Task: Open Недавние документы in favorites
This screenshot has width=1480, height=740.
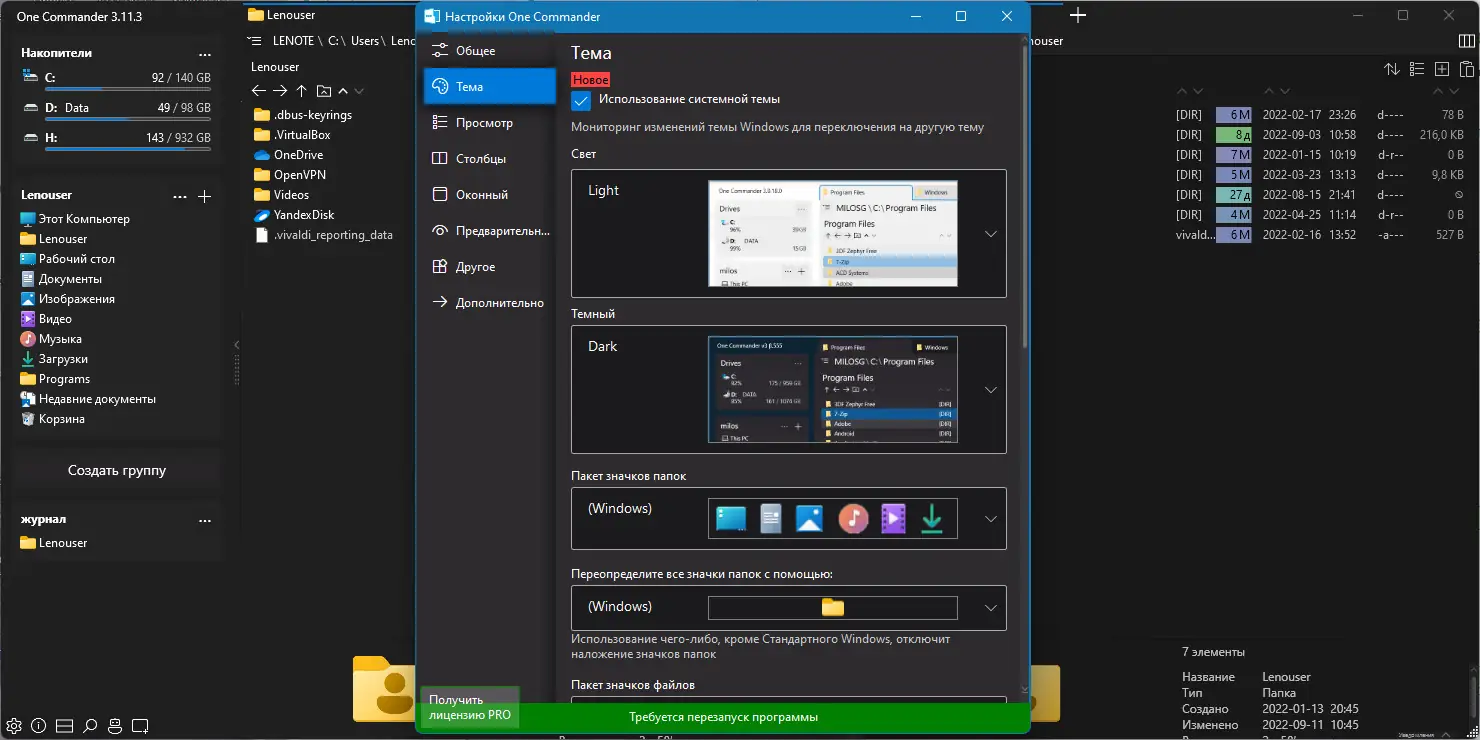Action: tap(88, 399)
